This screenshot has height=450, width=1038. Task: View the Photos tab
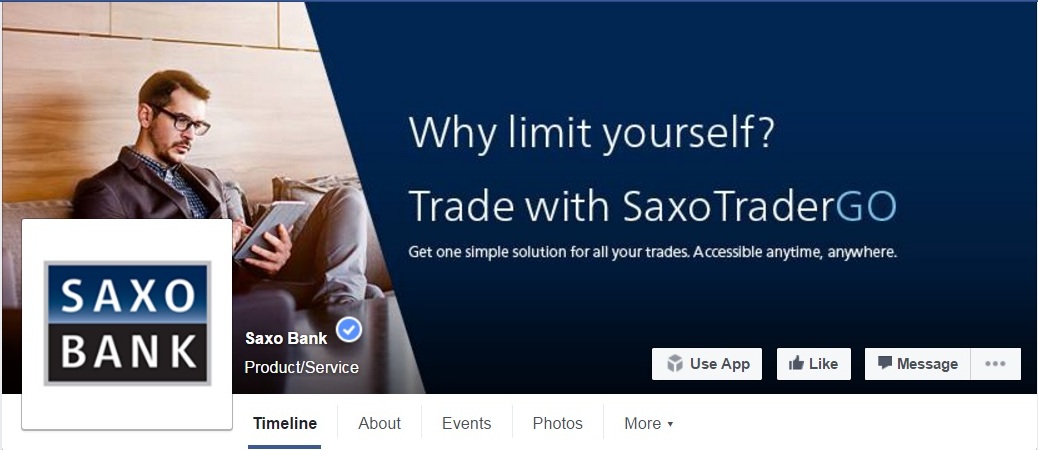coord(557,424)
